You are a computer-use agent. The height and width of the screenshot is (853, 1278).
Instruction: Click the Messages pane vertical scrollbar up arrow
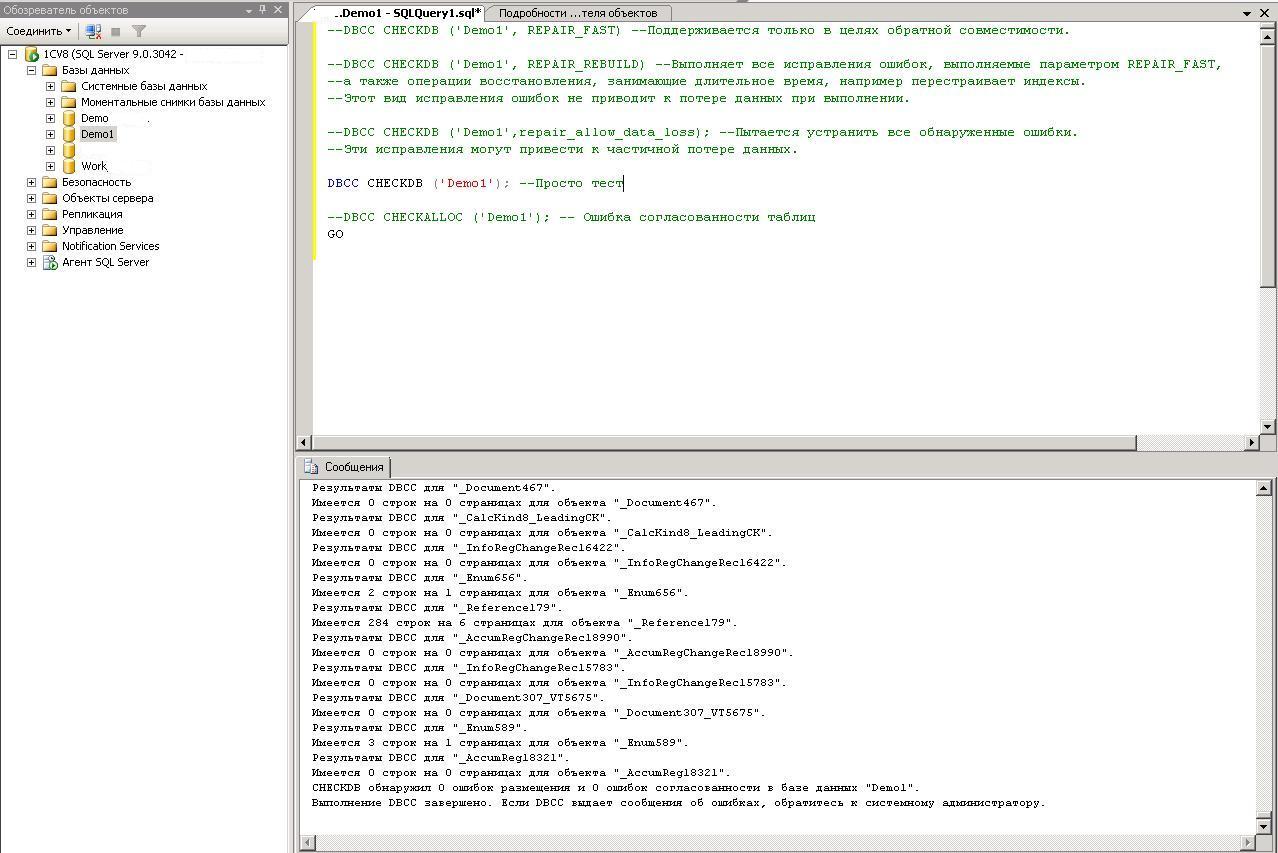pyautogui.click(x=1264, y=488)
